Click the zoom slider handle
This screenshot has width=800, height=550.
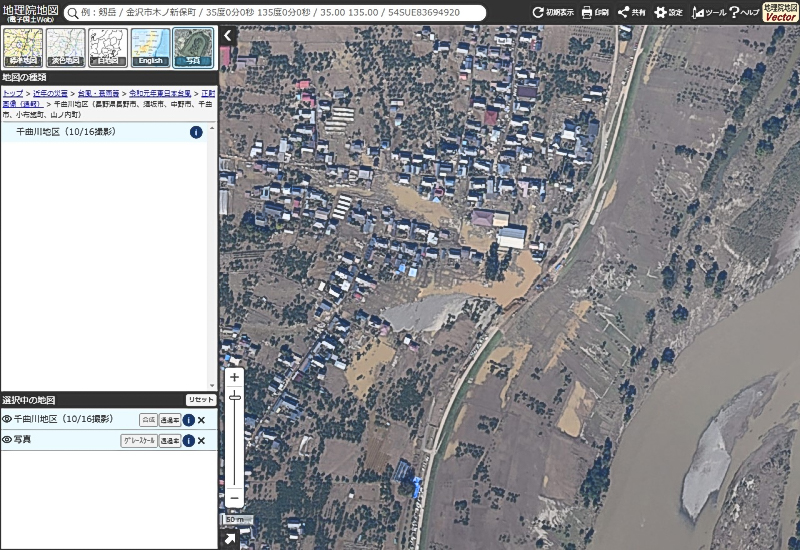[234, 396]
